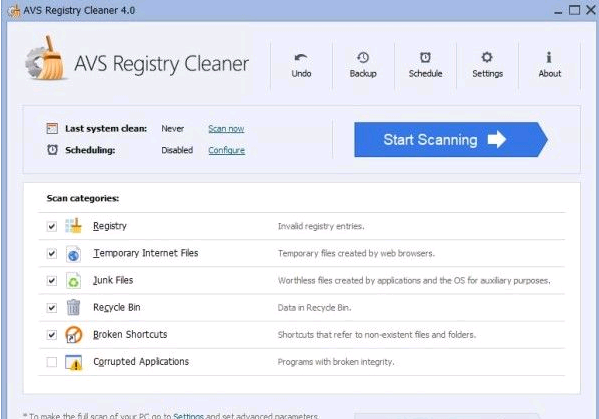Click the clock icon next to Scheduling

[52, 150]
